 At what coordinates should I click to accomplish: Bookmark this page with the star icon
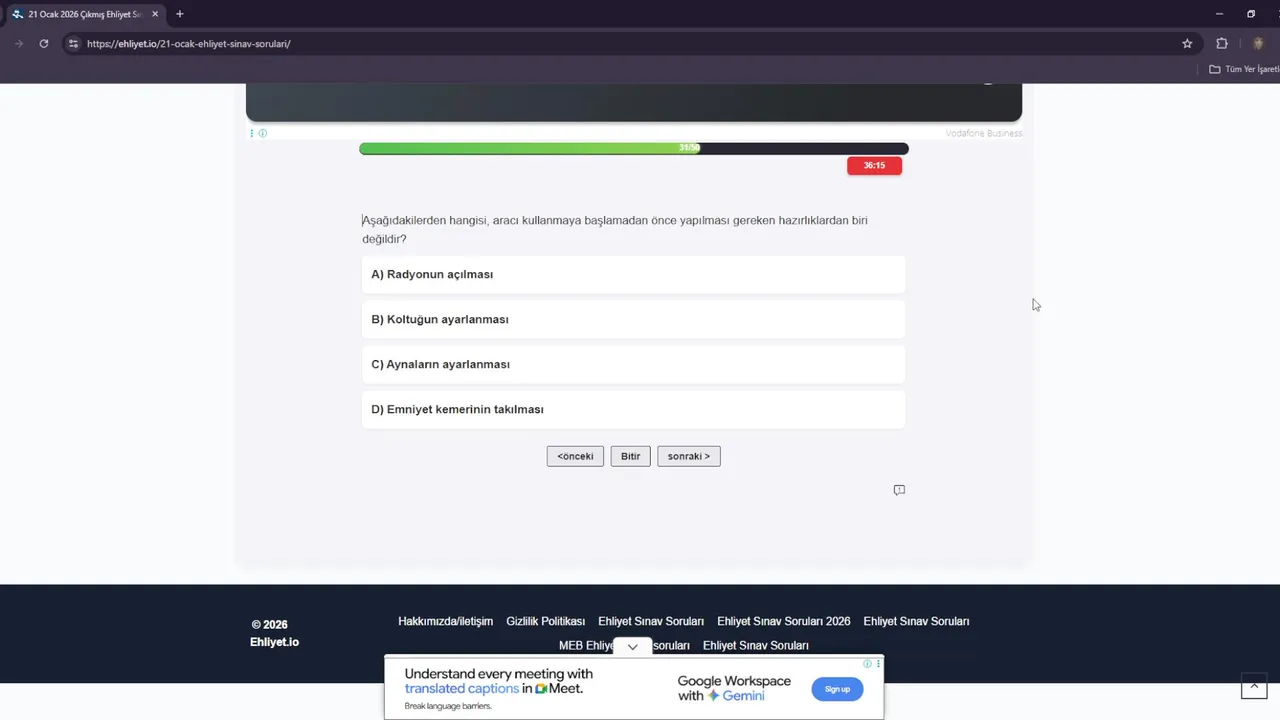pyautogui.click(x=1187, y=44)
